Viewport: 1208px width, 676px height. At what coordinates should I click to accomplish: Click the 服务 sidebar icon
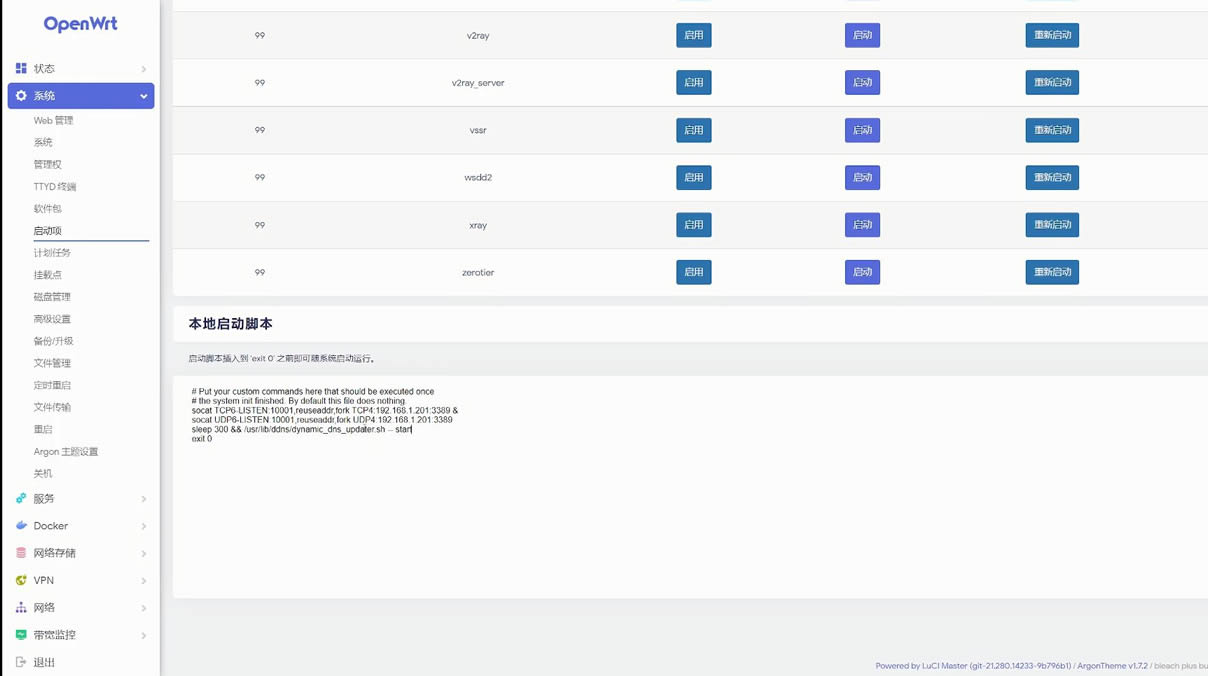coord(21,498)
